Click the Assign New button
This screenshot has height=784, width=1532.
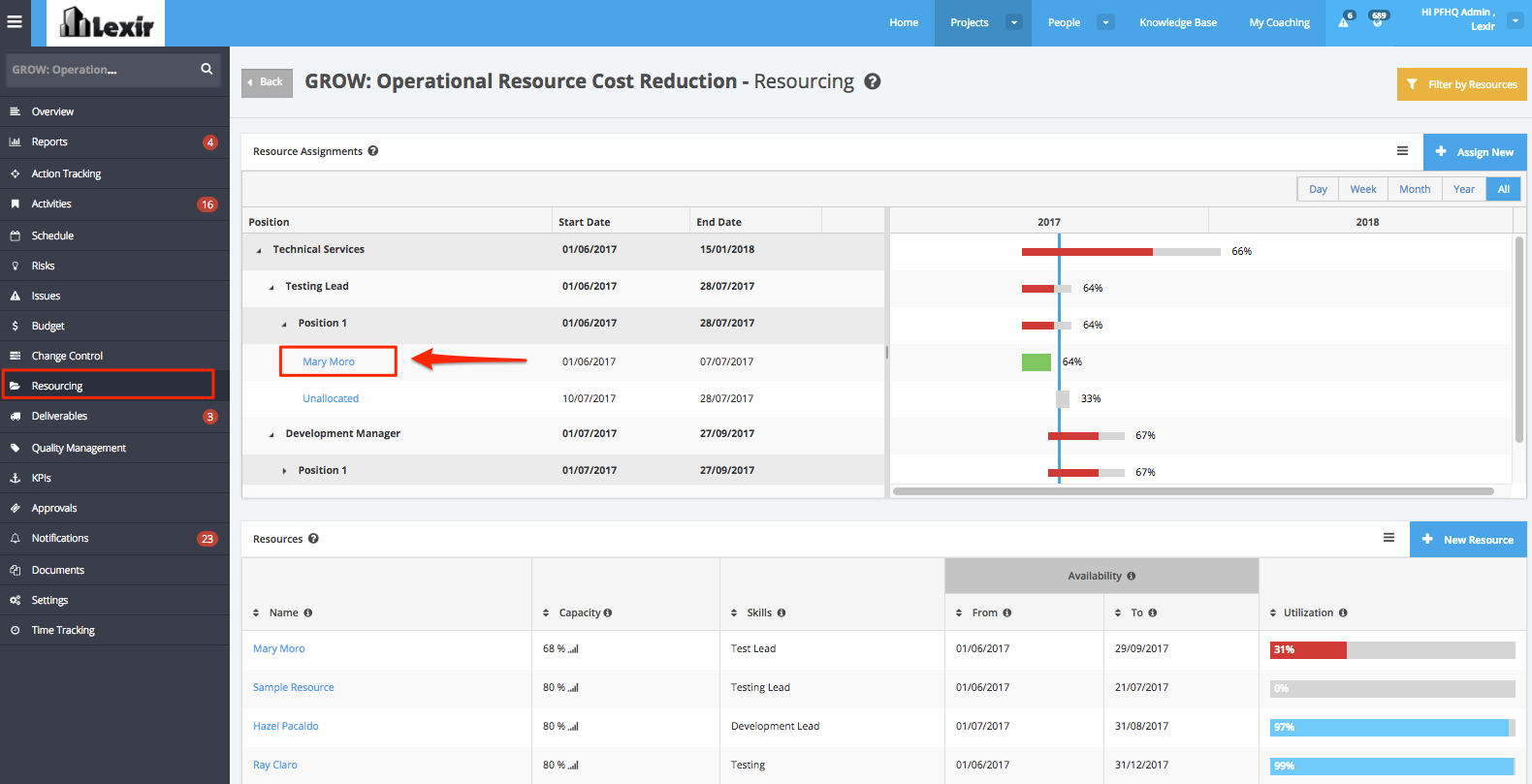pyautogui.click(x=1475, y=152)
